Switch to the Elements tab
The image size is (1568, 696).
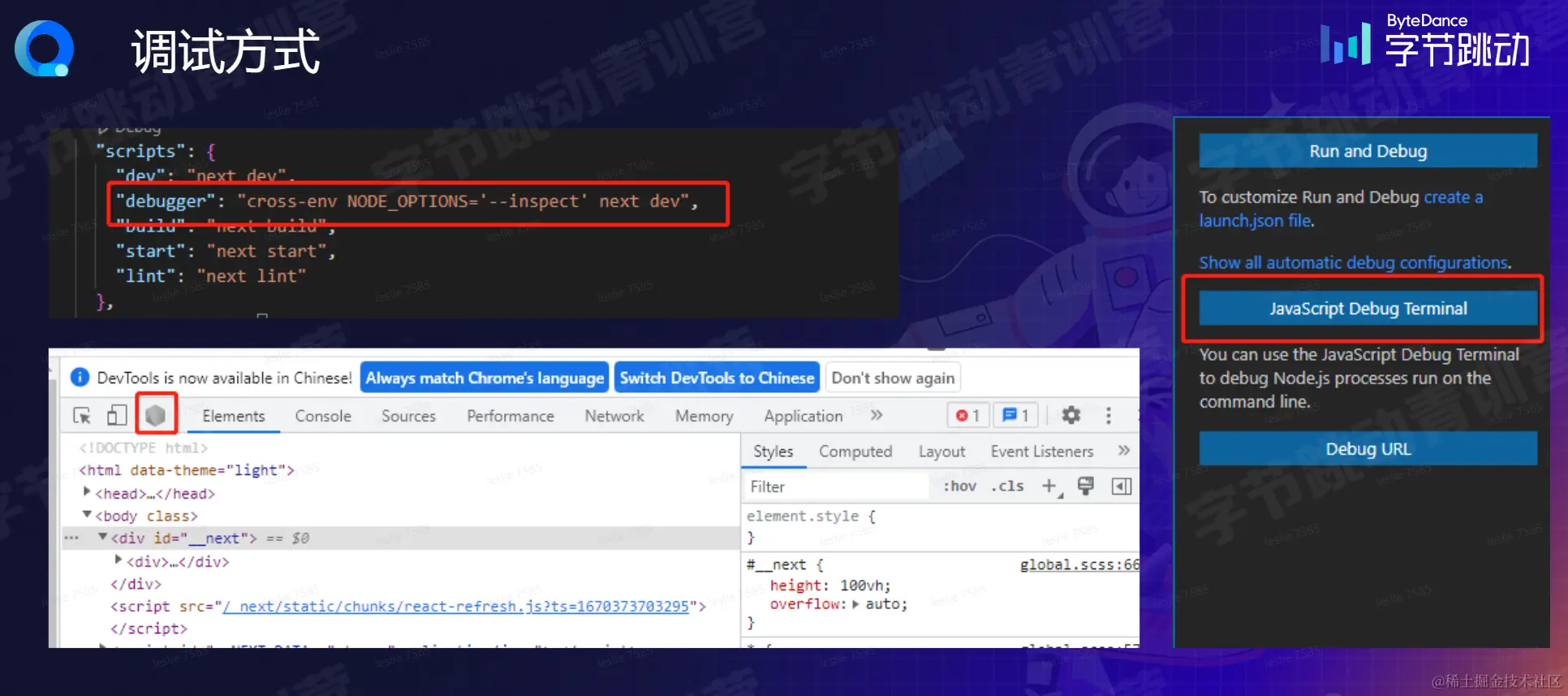pos(234,416)
